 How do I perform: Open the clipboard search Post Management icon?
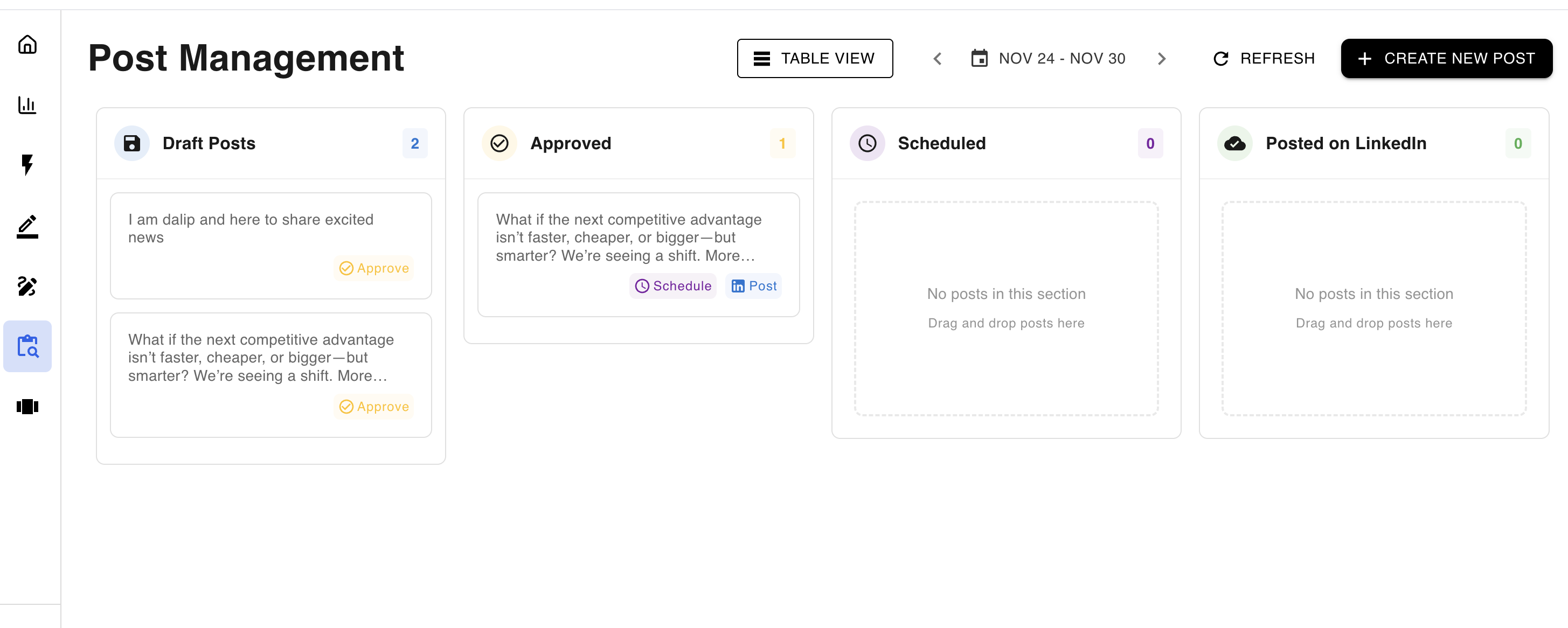(27, 346)
